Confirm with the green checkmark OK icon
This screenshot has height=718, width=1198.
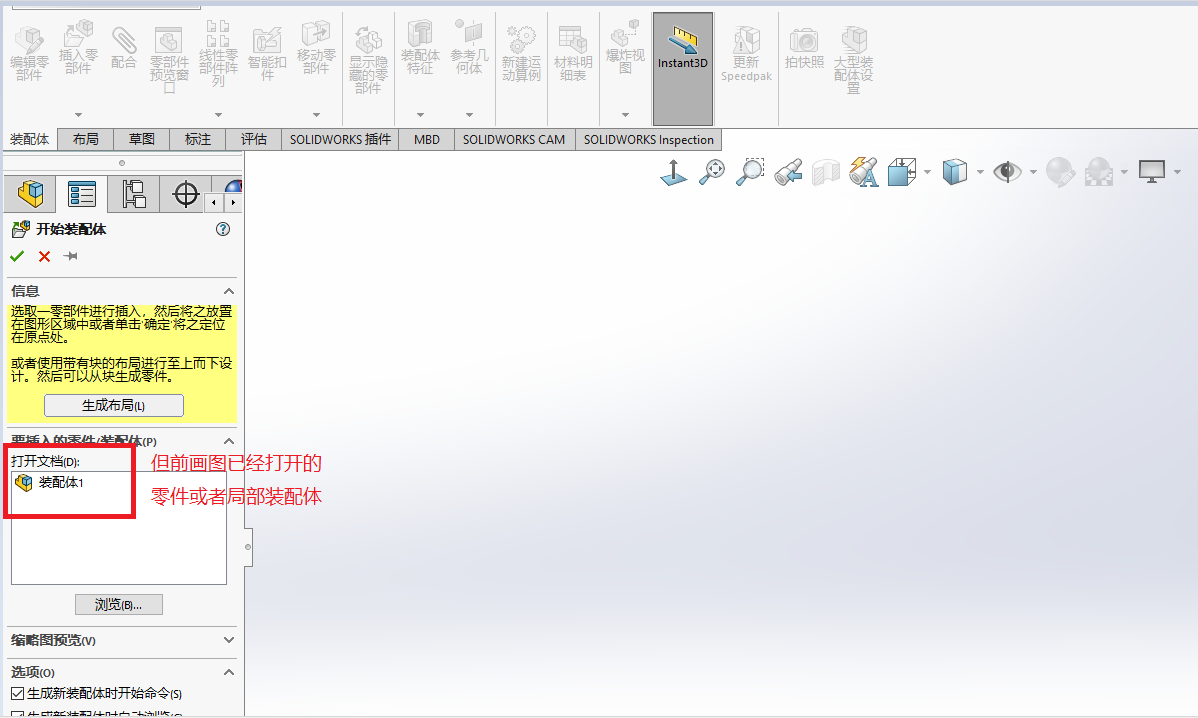coord(17,256)
